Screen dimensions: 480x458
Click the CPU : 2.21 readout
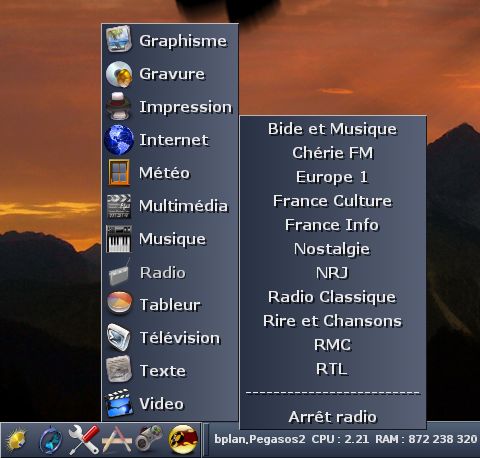340,439
